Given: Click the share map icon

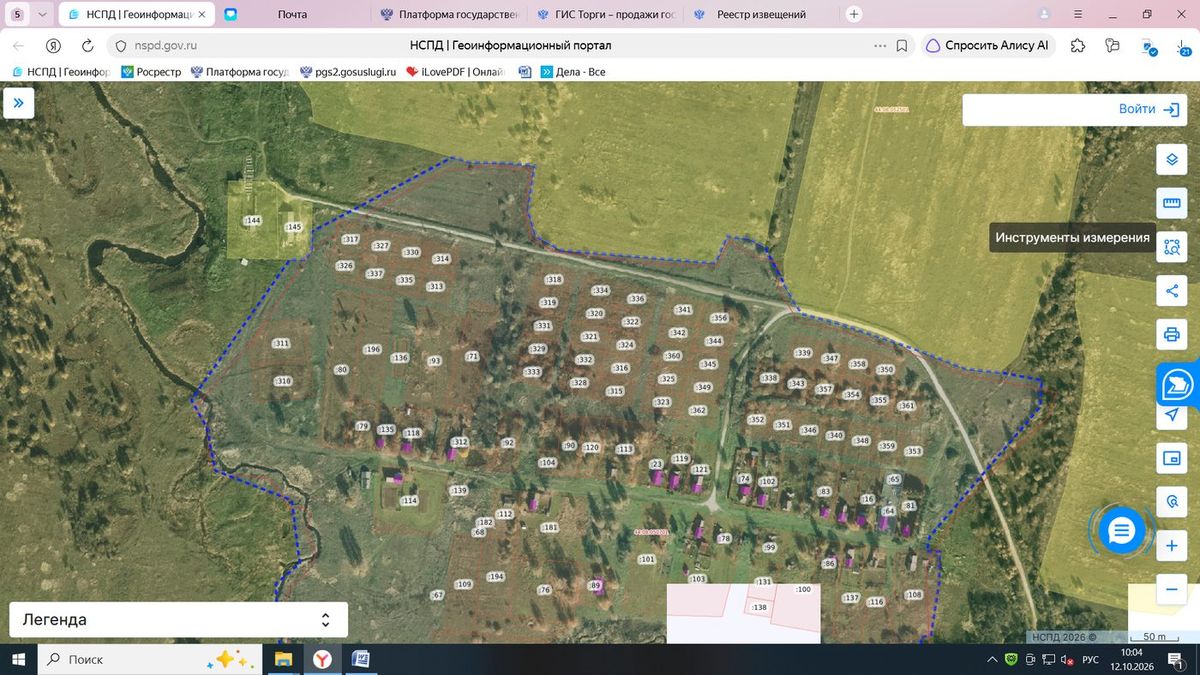Looking at the screenshot, I should click(x=1171, y=291).
